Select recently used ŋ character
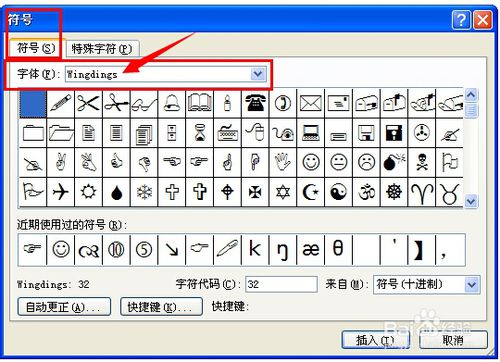500x362 pixels. [283, 250]
